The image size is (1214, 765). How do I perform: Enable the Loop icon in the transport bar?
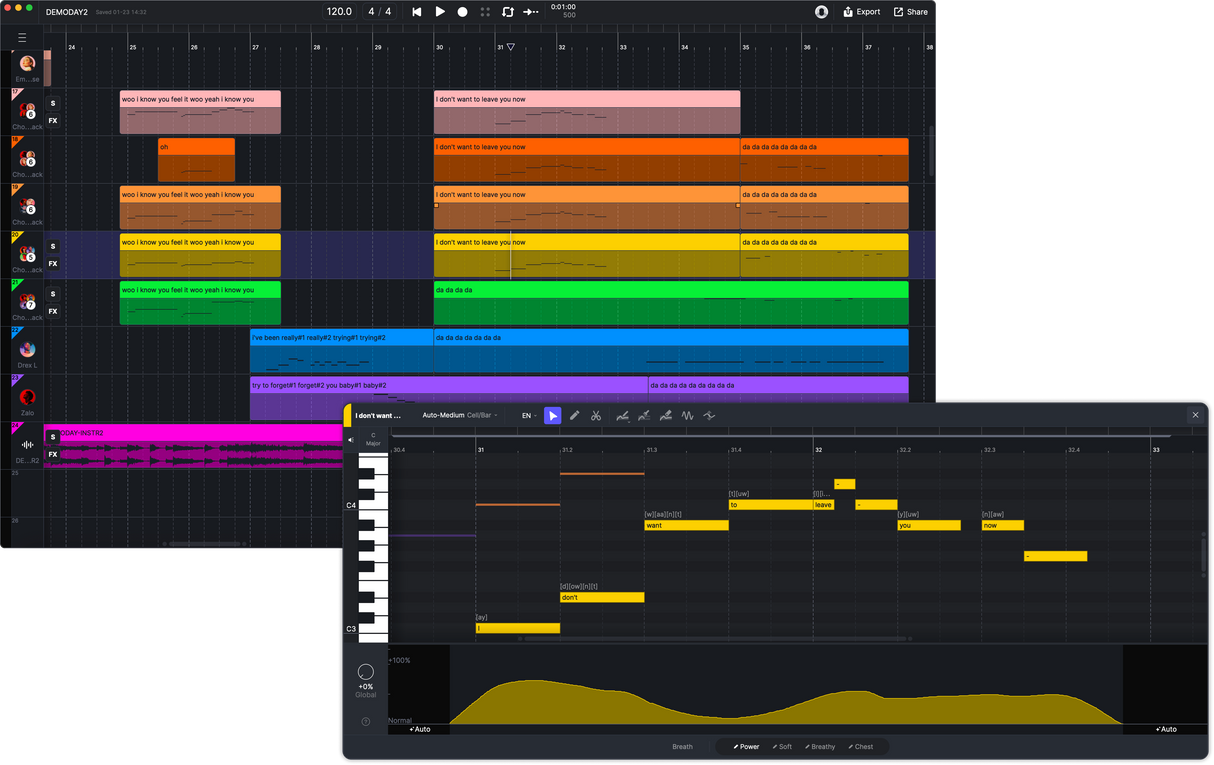[x=508, y=12]
